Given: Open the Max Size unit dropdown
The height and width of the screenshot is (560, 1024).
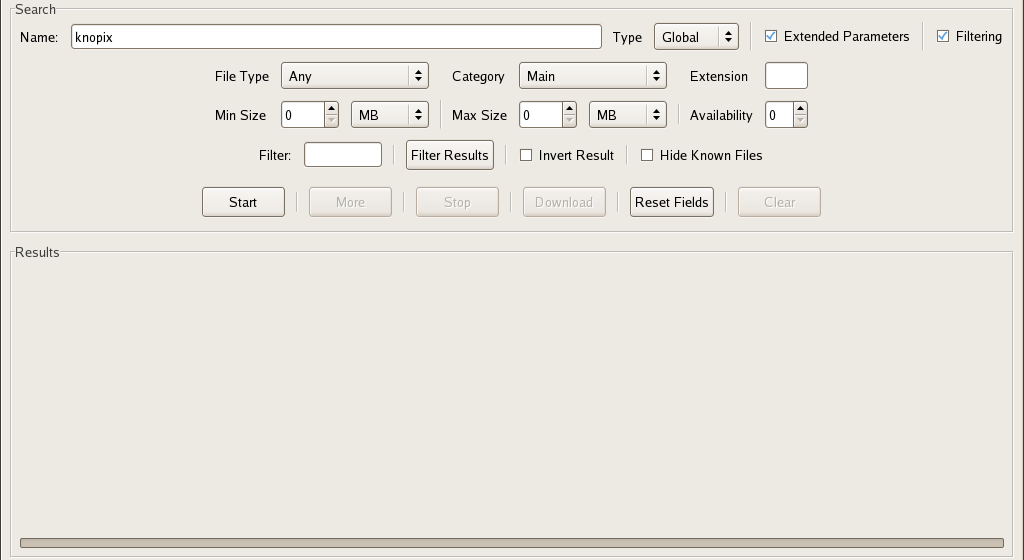Looking at the screenshot, I should point(627,115).
